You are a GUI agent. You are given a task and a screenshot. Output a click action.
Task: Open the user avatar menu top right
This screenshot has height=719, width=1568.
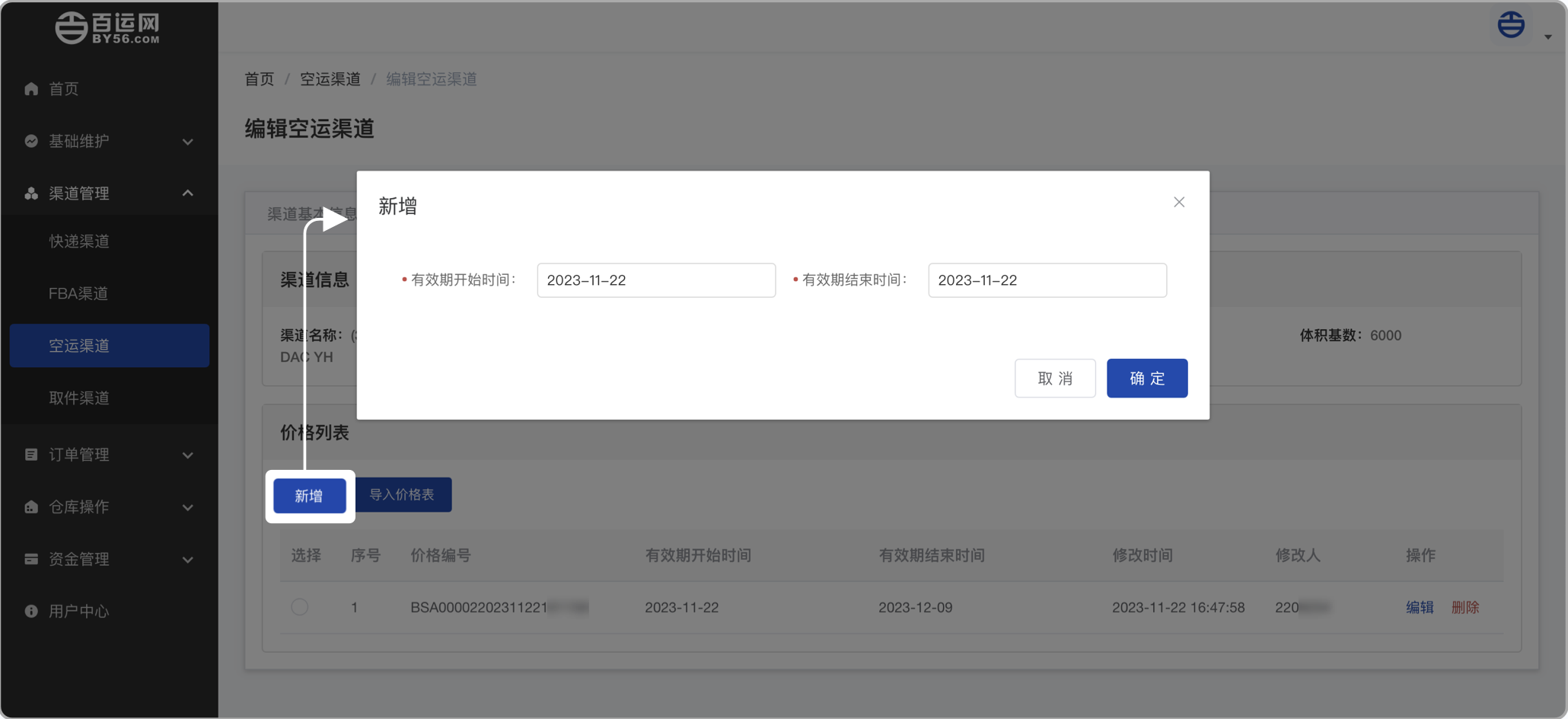pyautogui.click(x=1512, y=25)
